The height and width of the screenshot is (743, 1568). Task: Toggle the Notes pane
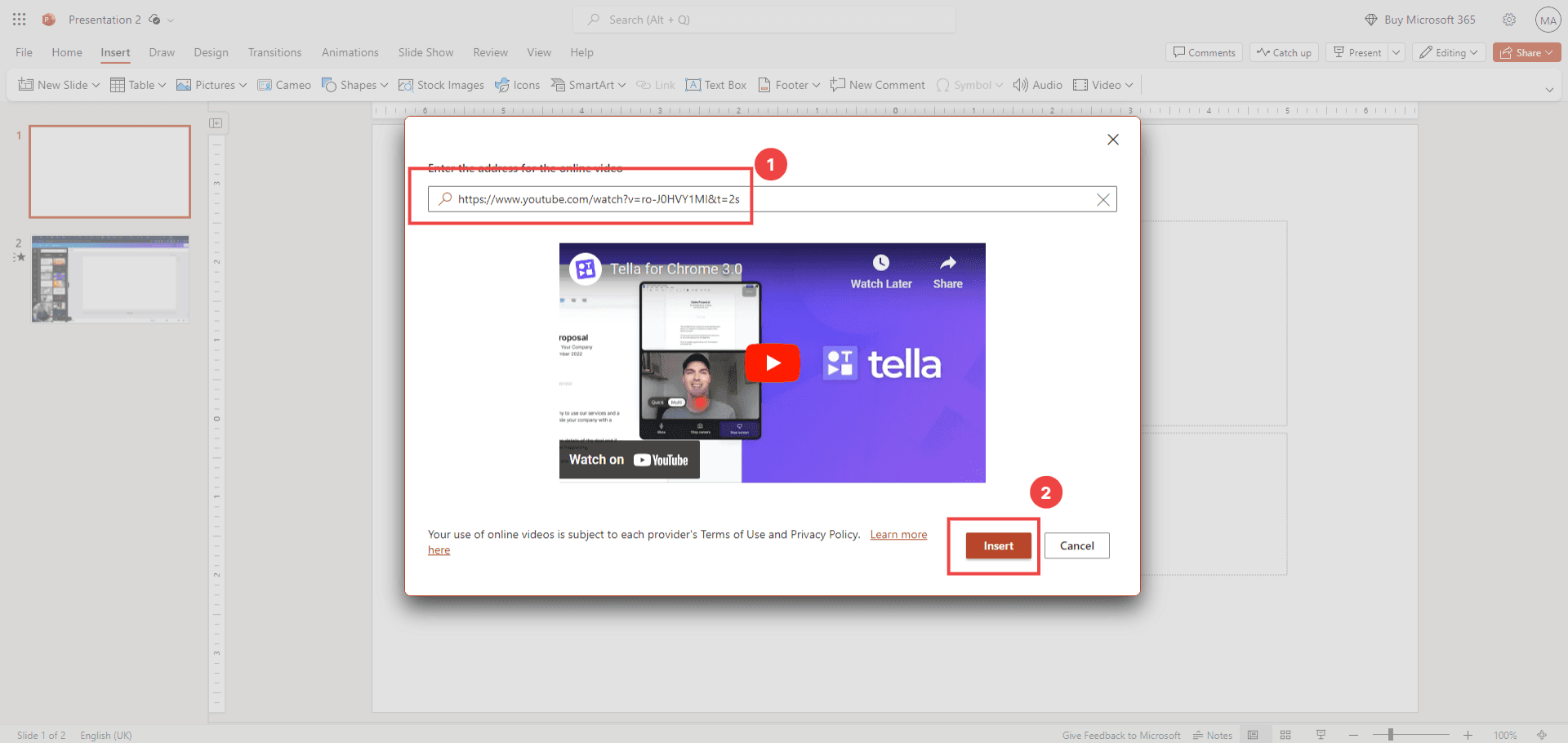pyautogui.click(x=1213, y=735)
